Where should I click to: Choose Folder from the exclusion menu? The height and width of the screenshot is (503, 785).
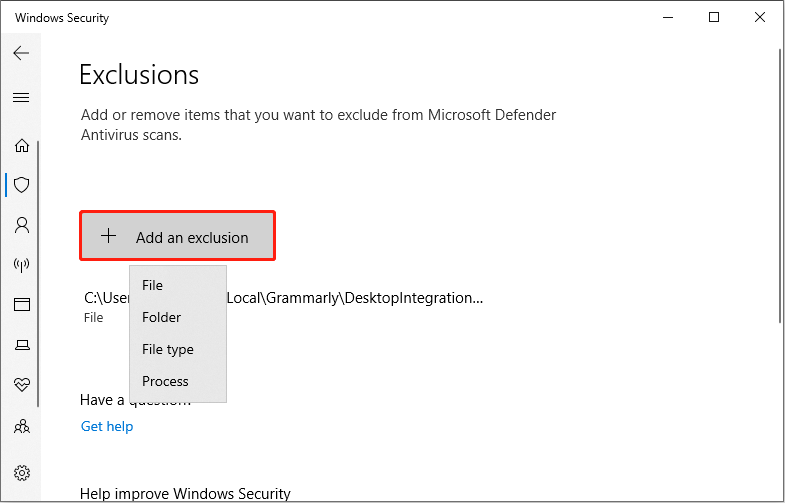coord(161,317)
